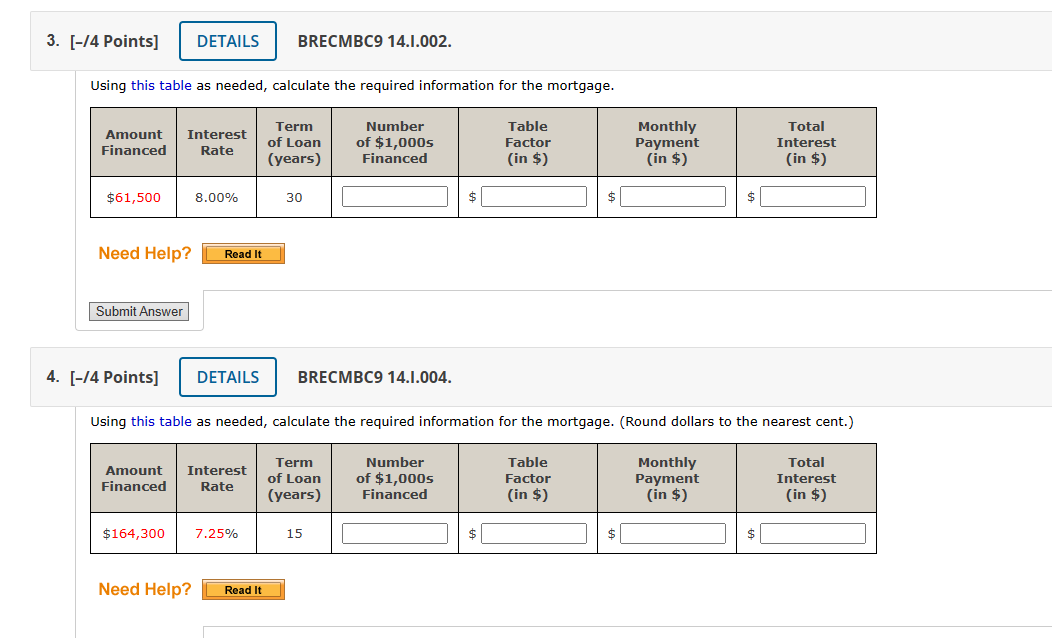This screenshot has height=638, width=1052.
Task: Click the Read It button for problem 4
Action: point(243,589)
